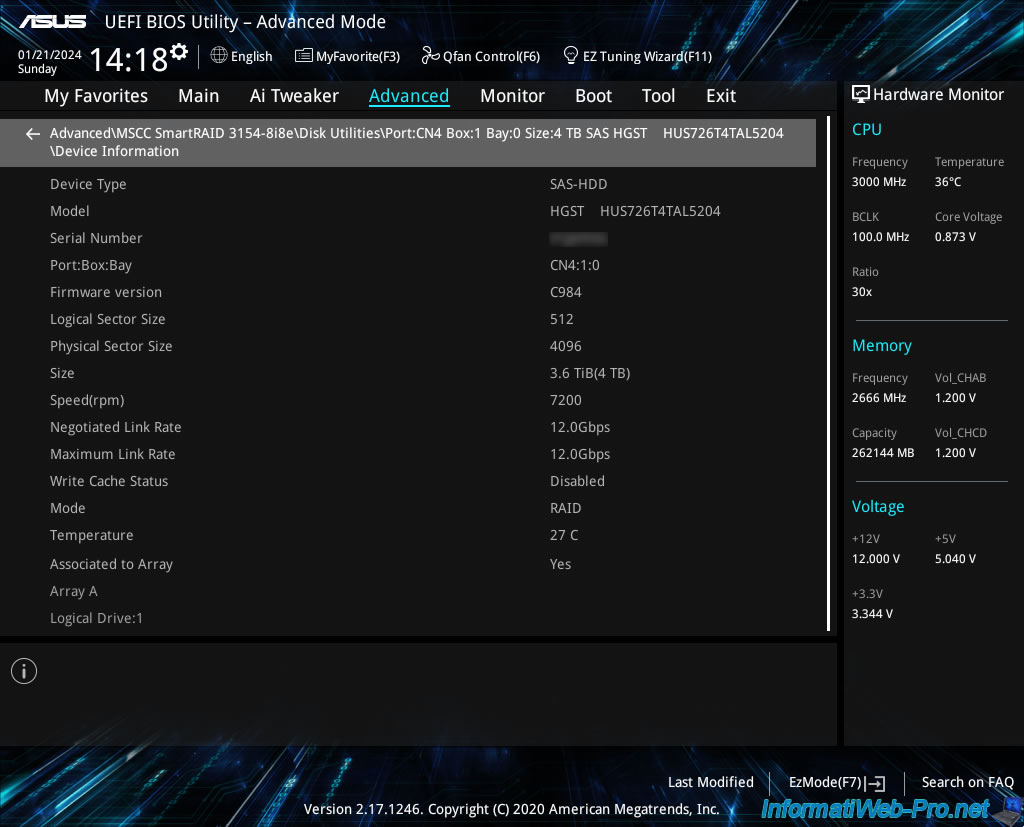
Task: Click the temperature value 27 C
Action: pos(564,535)
